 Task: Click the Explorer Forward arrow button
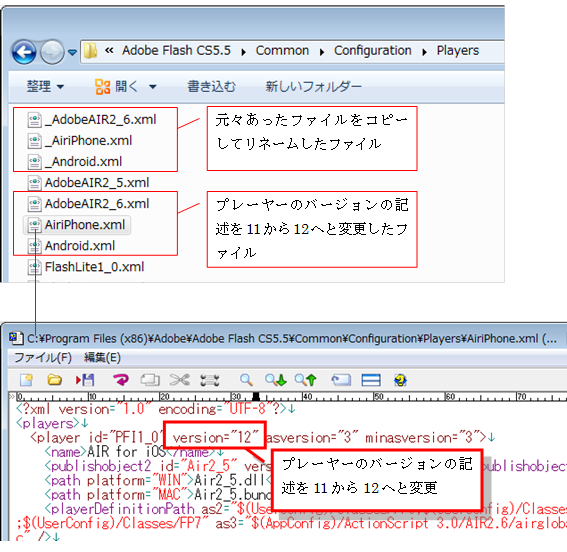52,52
